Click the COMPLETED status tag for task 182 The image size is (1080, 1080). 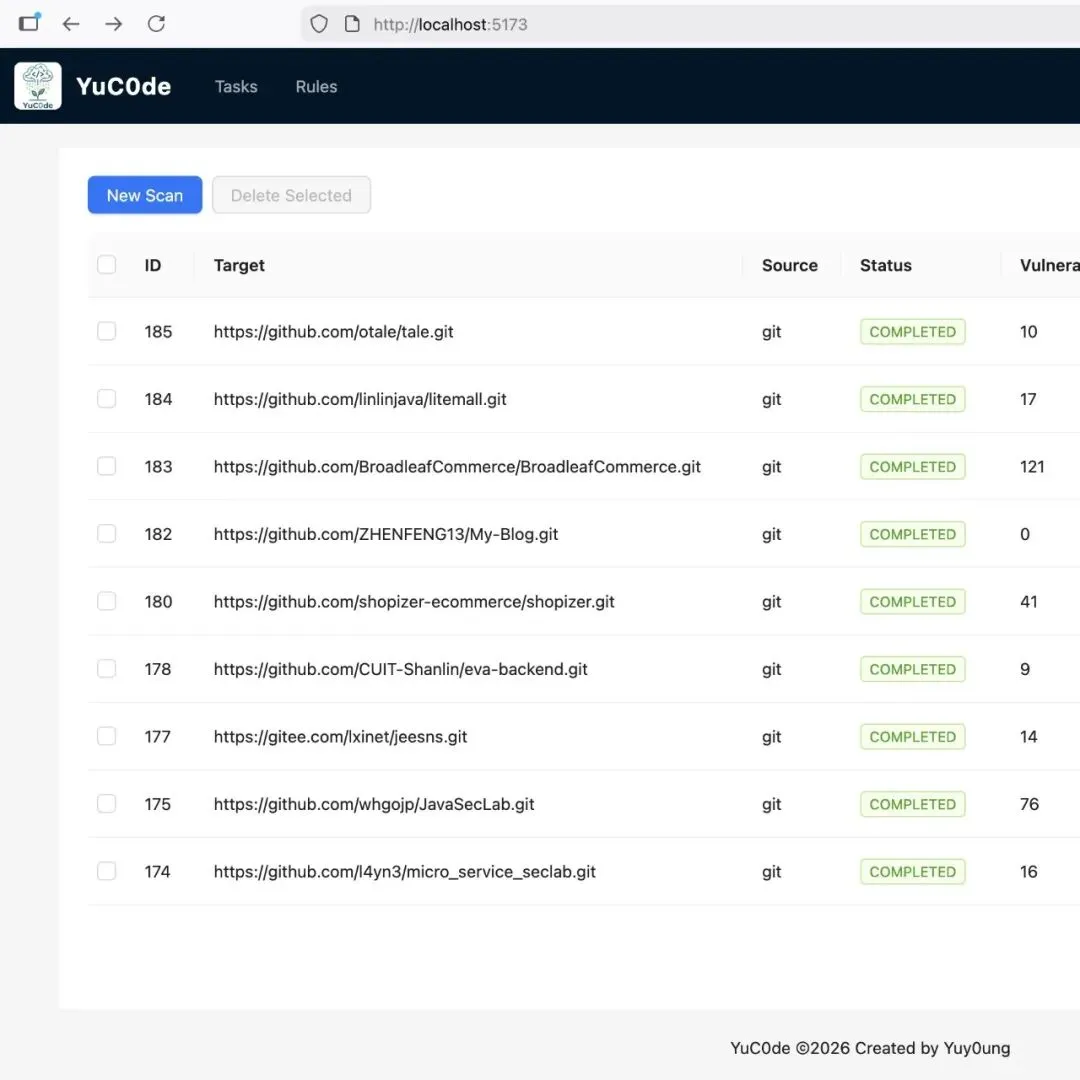pos(912,534)
